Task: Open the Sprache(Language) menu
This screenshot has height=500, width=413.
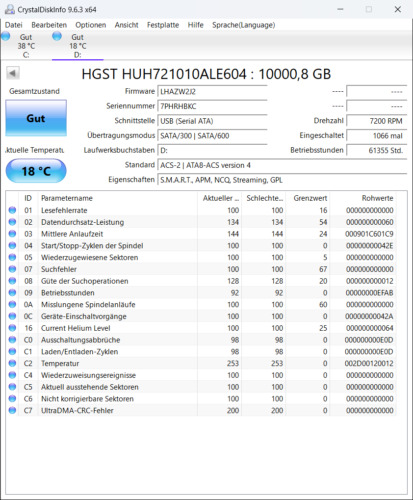Action: (243, 25)
